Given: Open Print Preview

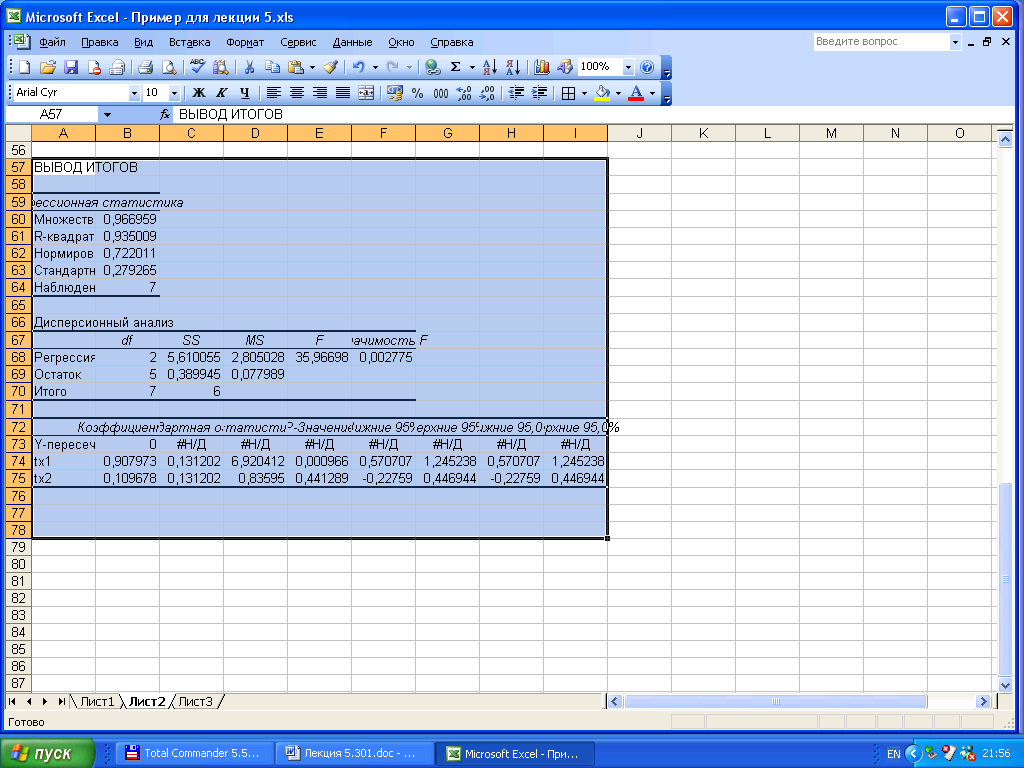Looking at the screenshot, I should pyautogui.click(x=169, y=67).
